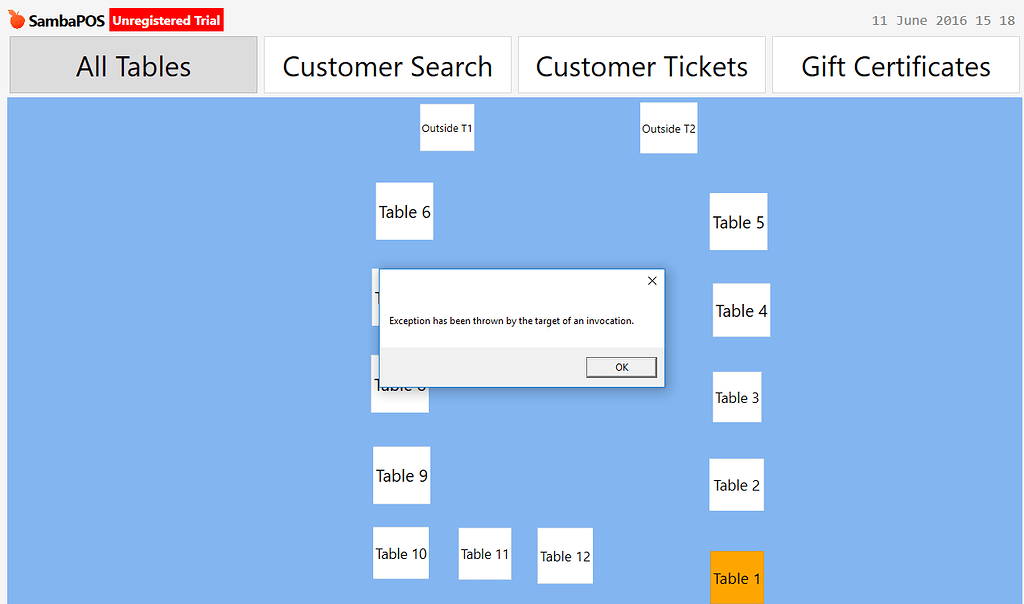The width and height of the screenshot is (1024, 604).
Task: Open Table 9
Action: point(401,475)
